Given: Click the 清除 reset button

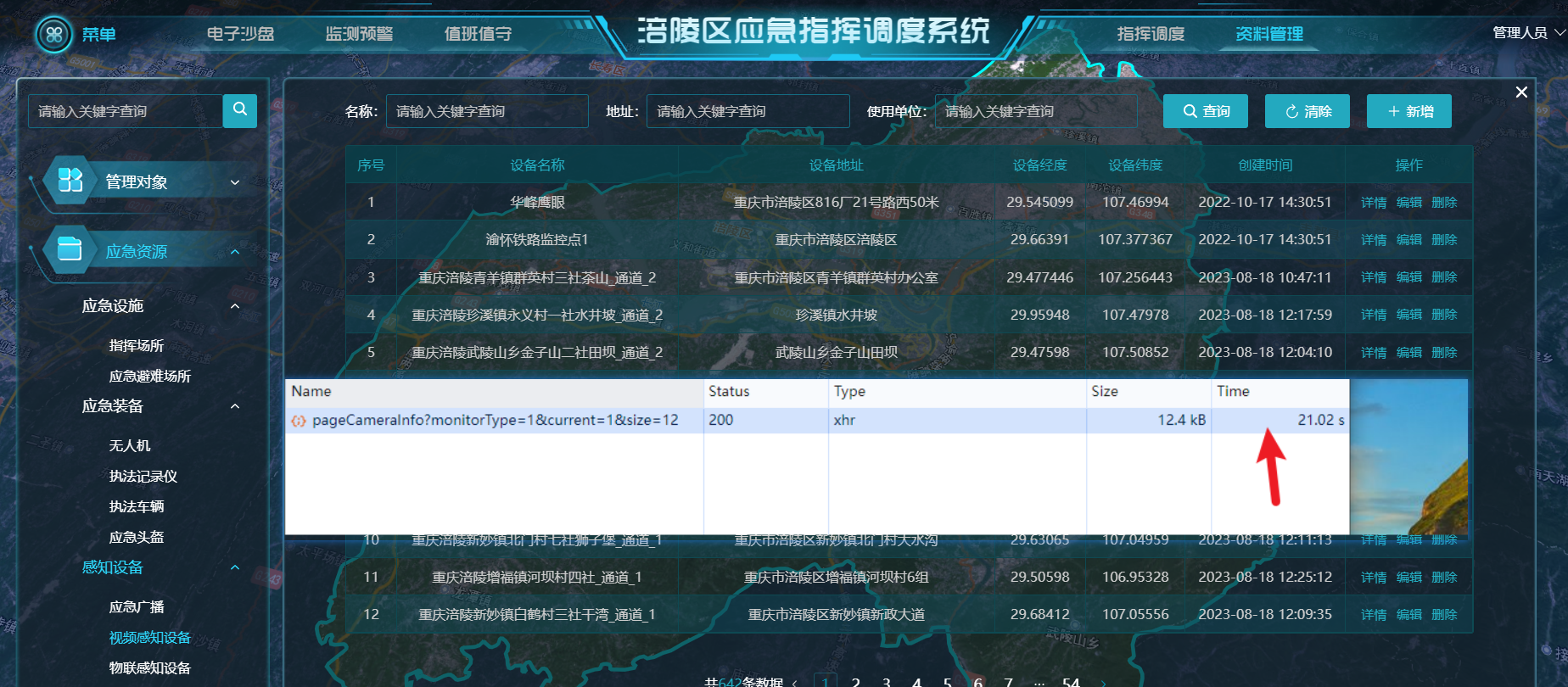Looking at the screenshot, I should [x=1307, y=111].
